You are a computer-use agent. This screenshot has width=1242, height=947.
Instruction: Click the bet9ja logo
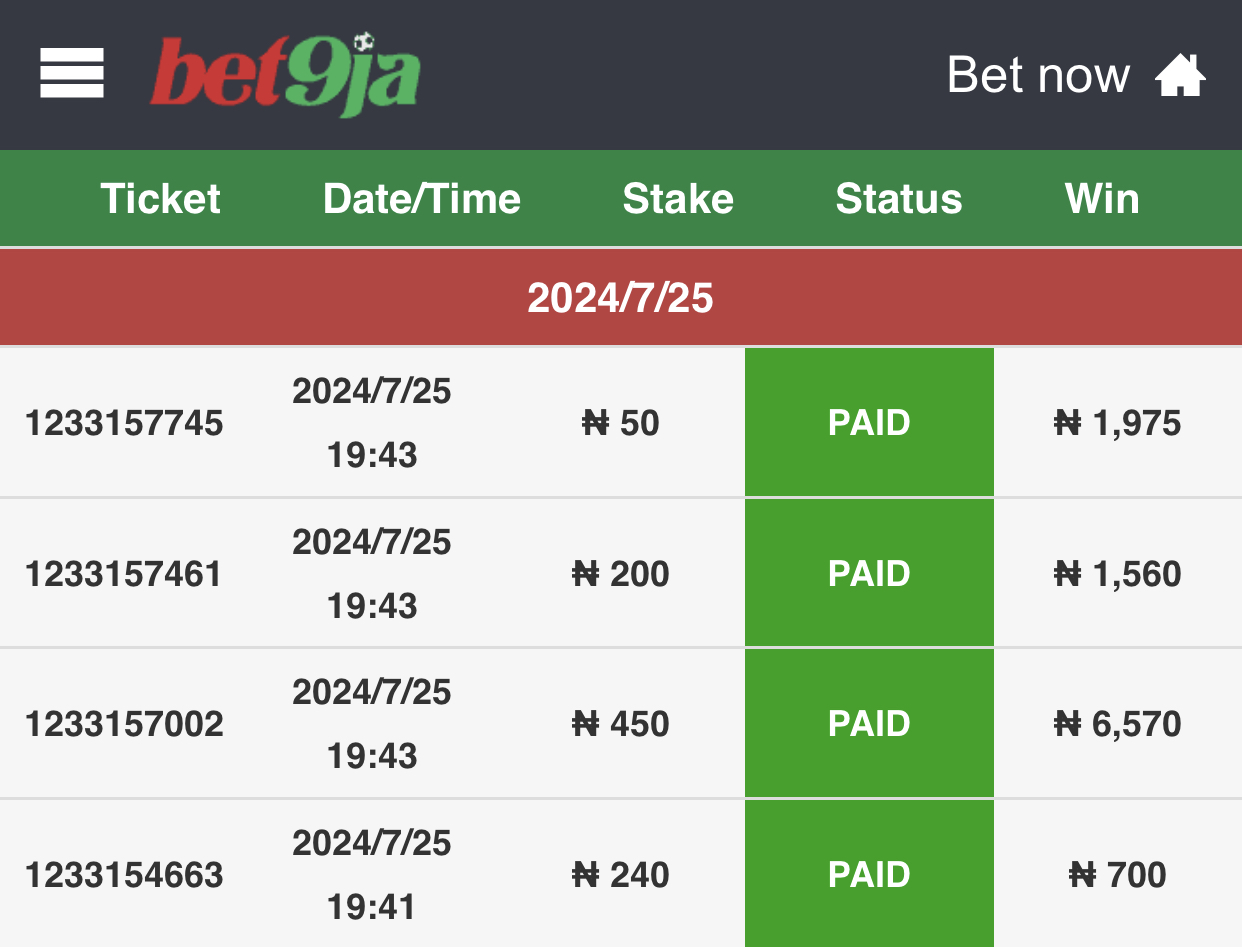(x=284, y=75)
